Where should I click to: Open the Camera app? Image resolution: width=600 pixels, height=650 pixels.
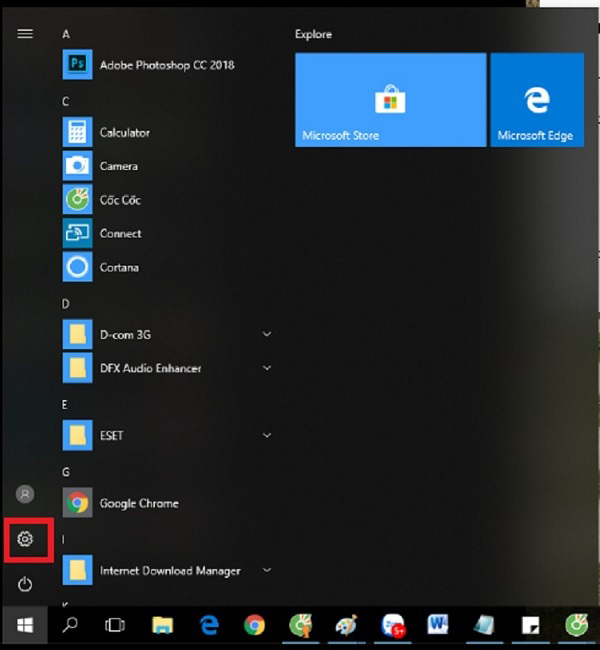coord(118,166)
